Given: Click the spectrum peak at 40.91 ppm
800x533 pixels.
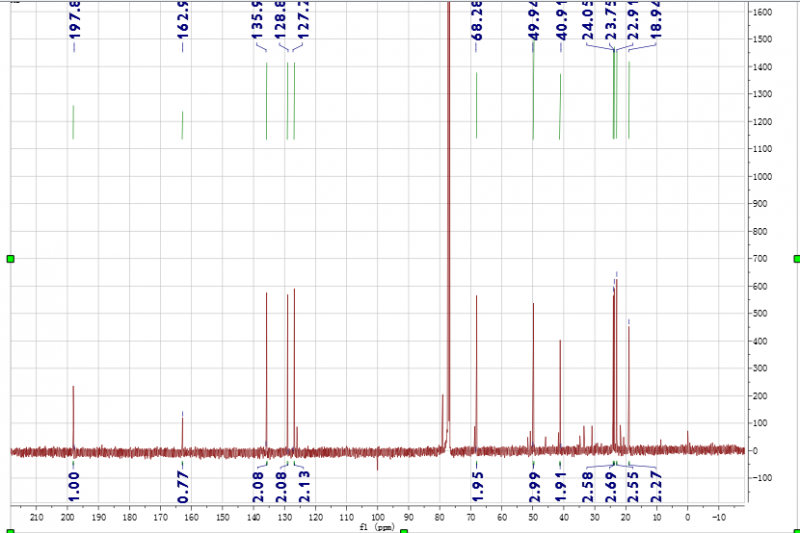Looking at the screenshot, I should 560,395.
